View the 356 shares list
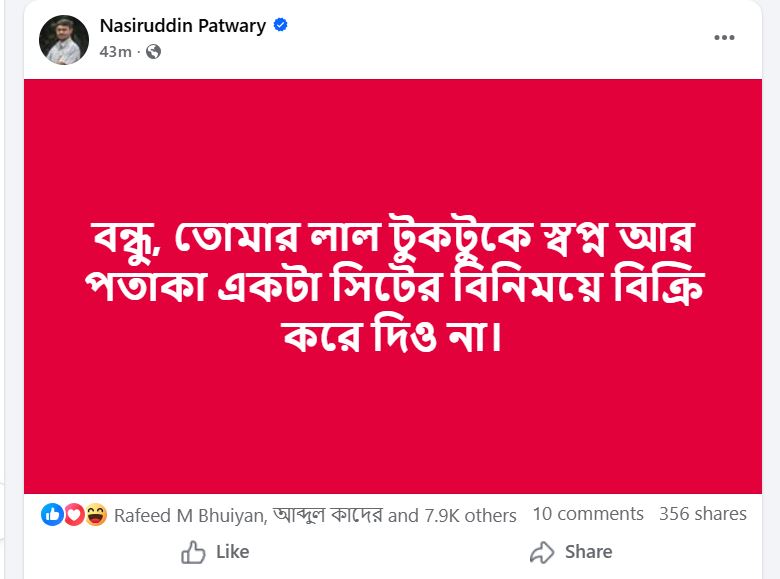Image resolution: width=780 pixels, height=579 pixels. (702, 514)
